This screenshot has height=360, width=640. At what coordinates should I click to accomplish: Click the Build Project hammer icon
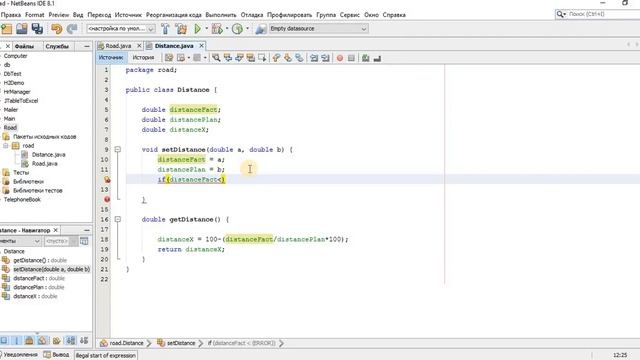(x=165, y=29)
